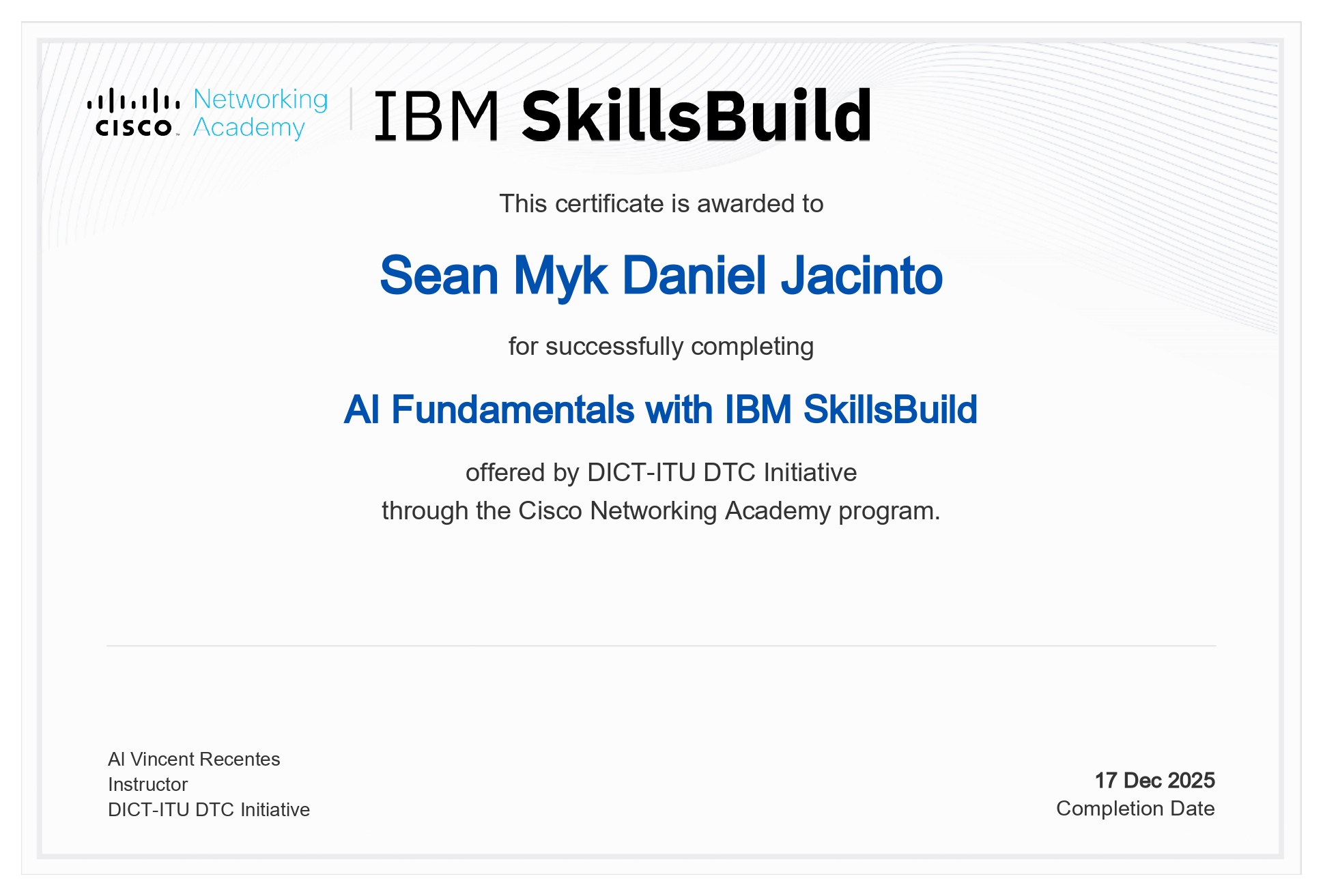This screenshot has height=896, width=1323.
Task: Click the for successfully completing text
Action: click(x=661, y=347)
